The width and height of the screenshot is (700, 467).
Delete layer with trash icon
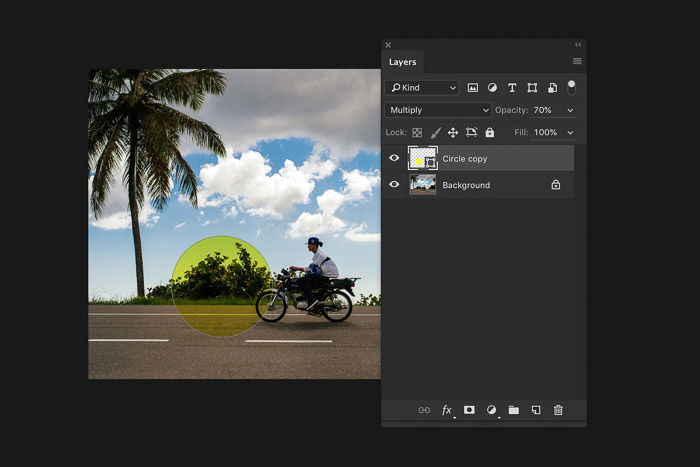tap(558, 410)
